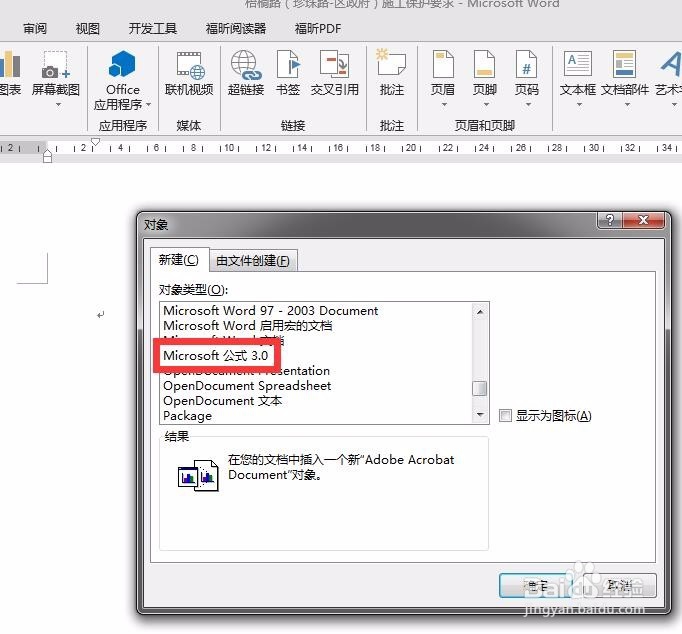The width and height of the screenshot is (682, 634).
Task: Switch to Create from File (由文件创建) tab
Action: pos(253,260)
